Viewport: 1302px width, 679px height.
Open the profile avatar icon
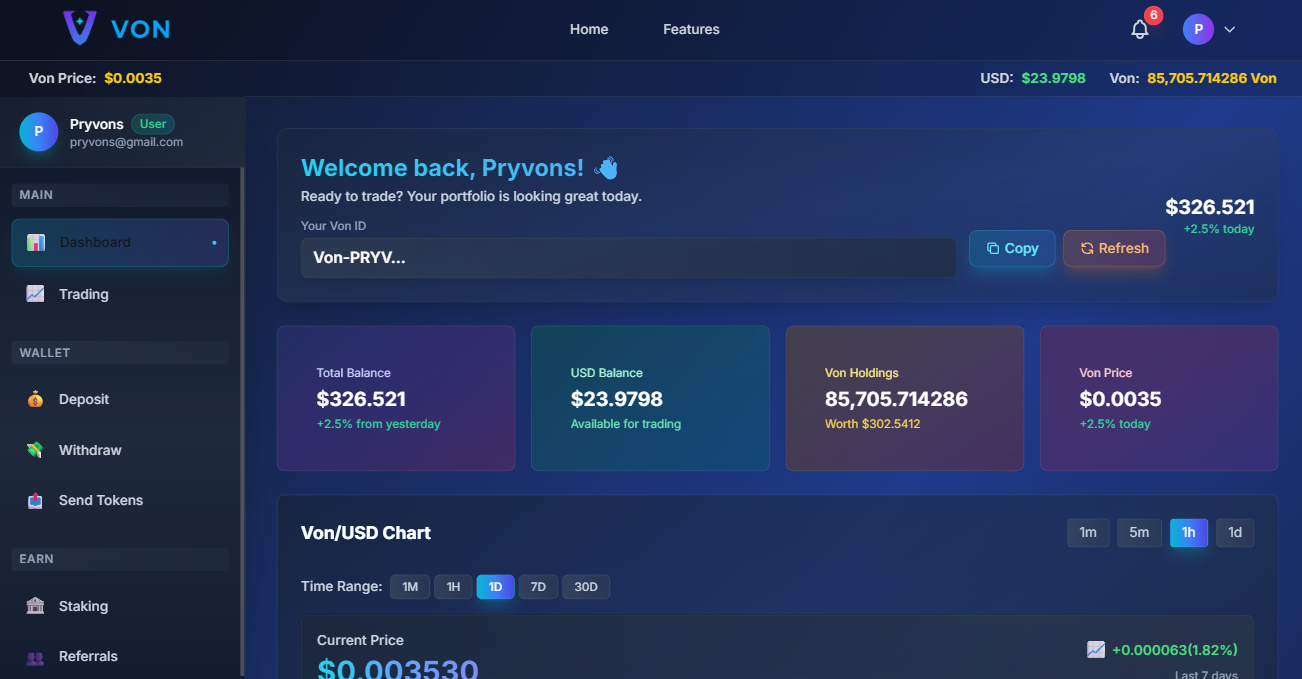pos(1197,29)
